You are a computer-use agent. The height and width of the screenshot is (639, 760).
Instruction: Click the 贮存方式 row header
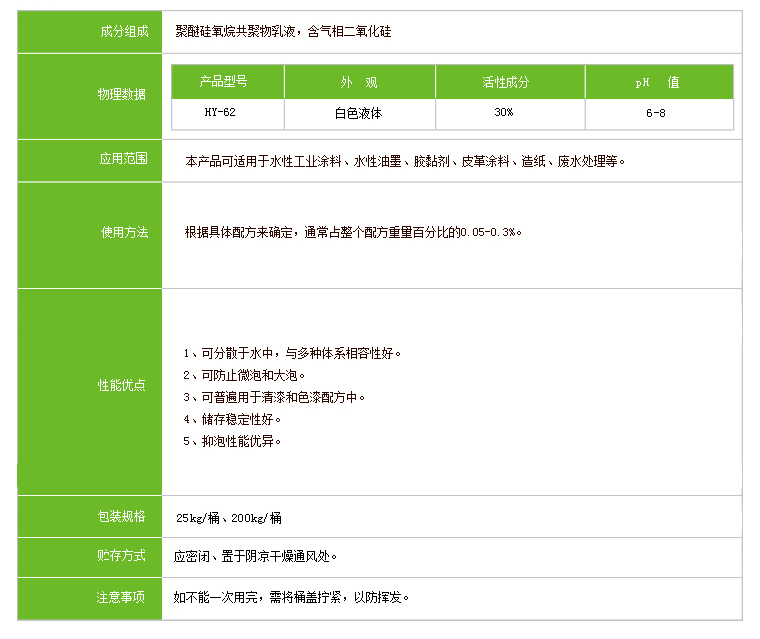click(122, 556)
